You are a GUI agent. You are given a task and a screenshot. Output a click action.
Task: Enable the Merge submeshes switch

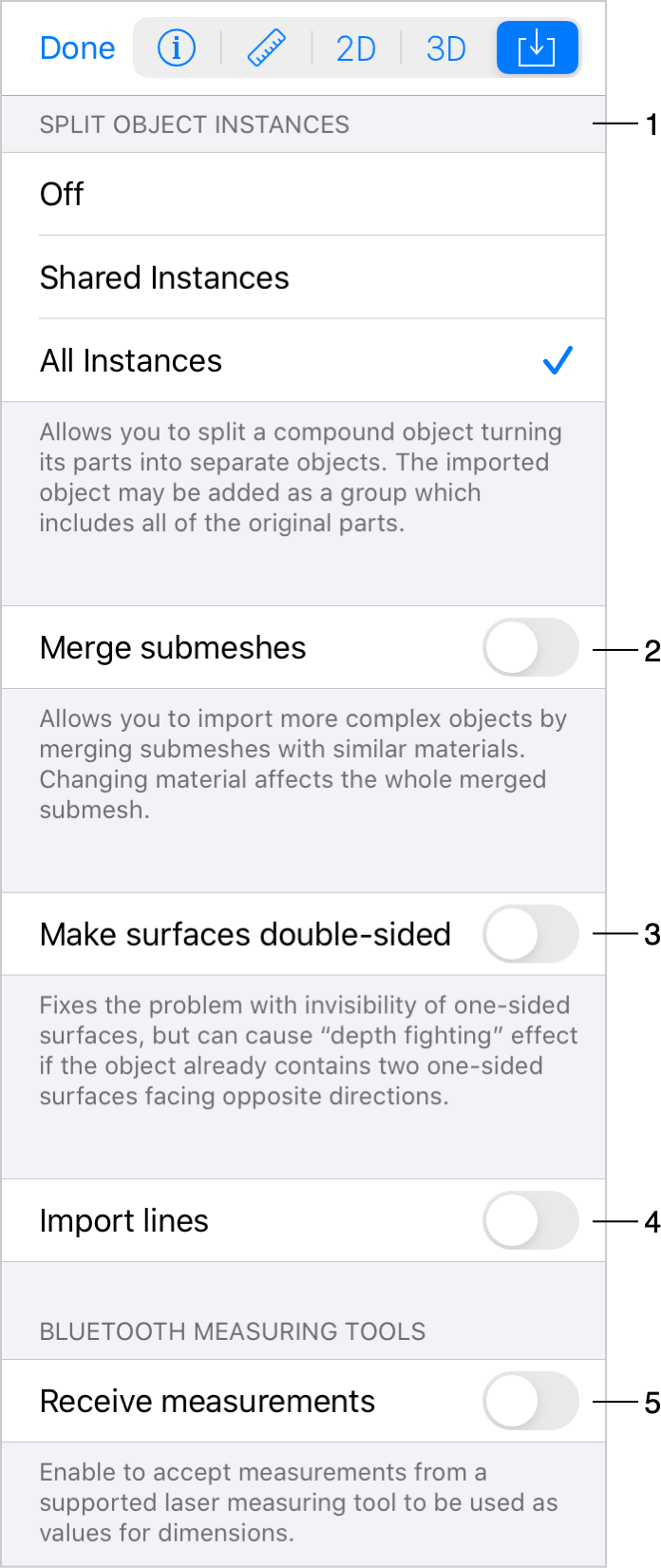530,648
